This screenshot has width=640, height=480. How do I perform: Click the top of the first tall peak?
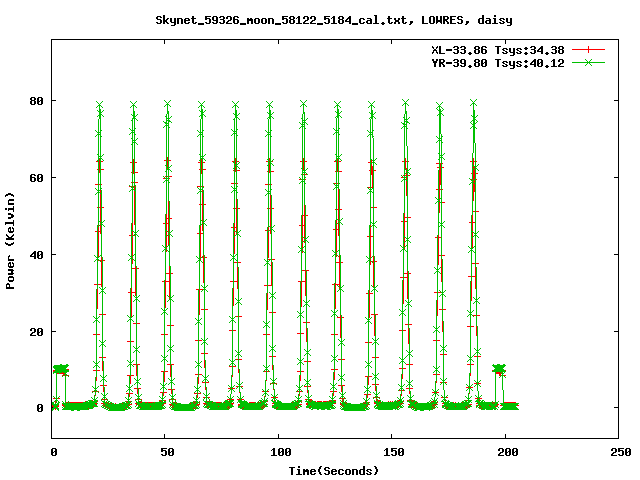(99, 104)
